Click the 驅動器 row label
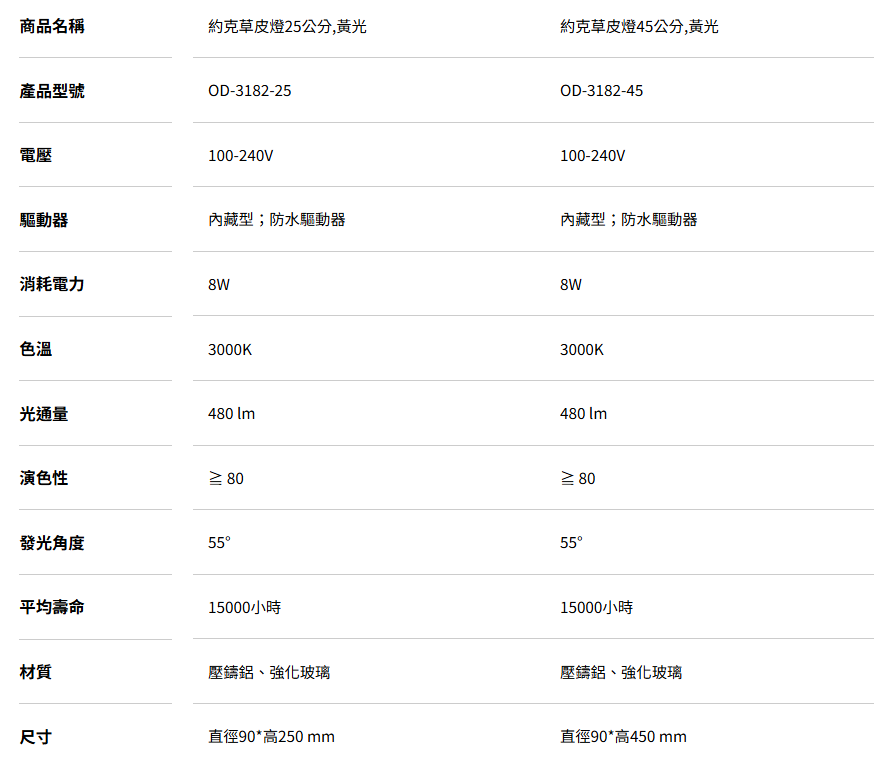Viewport: 874px width, 764px height. 44,220
